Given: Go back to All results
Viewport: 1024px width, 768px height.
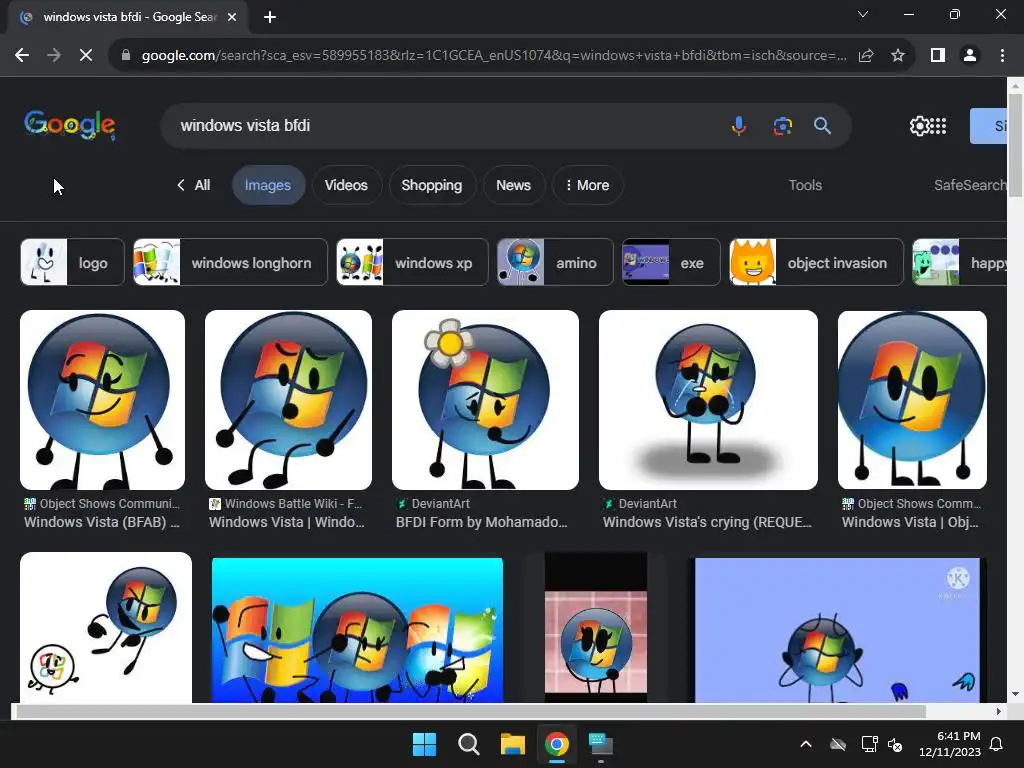Looking at the screenshot, I should [193, 185].
